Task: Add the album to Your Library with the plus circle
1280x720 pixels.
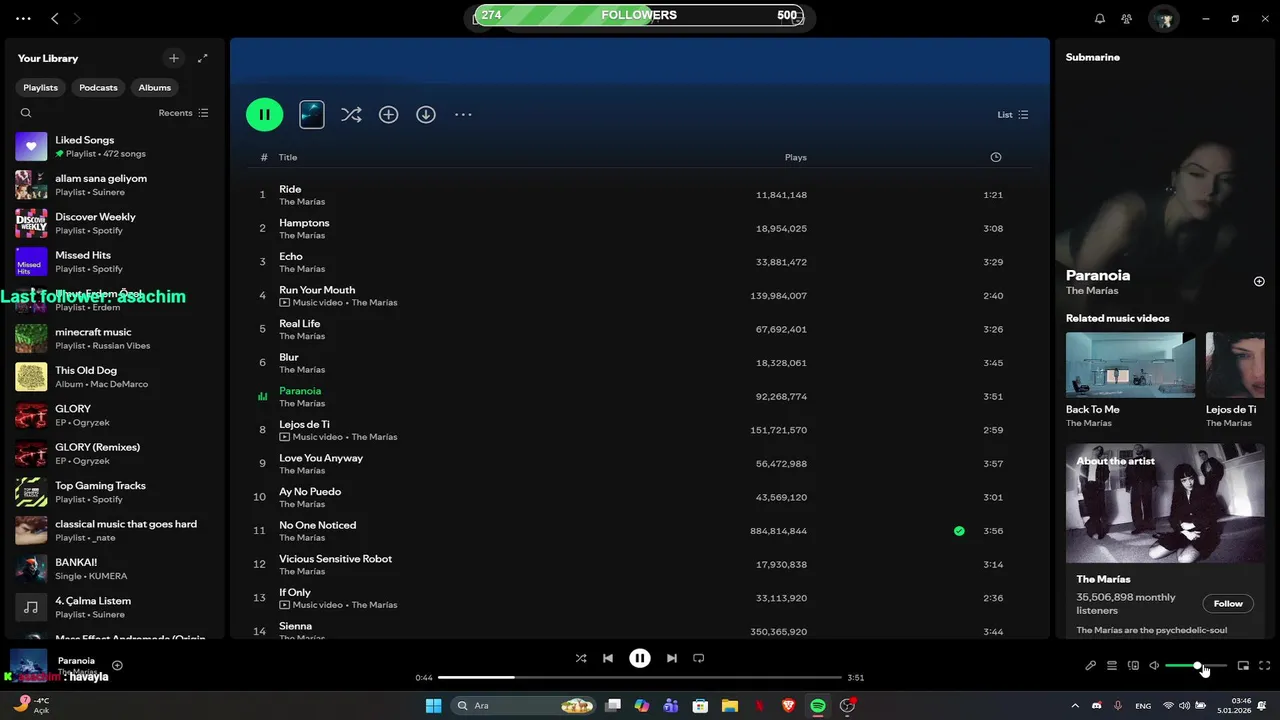Action: [x=389, y=115]
